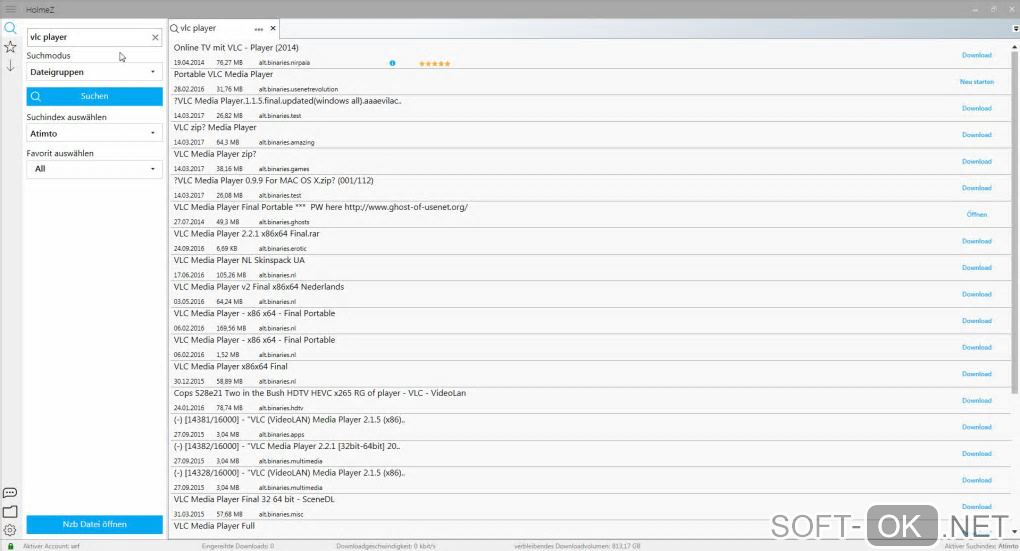Download ?VLC Media Player.1.1.5.final.updated entry
The image size is (1020, 551).
coord(976,109)
